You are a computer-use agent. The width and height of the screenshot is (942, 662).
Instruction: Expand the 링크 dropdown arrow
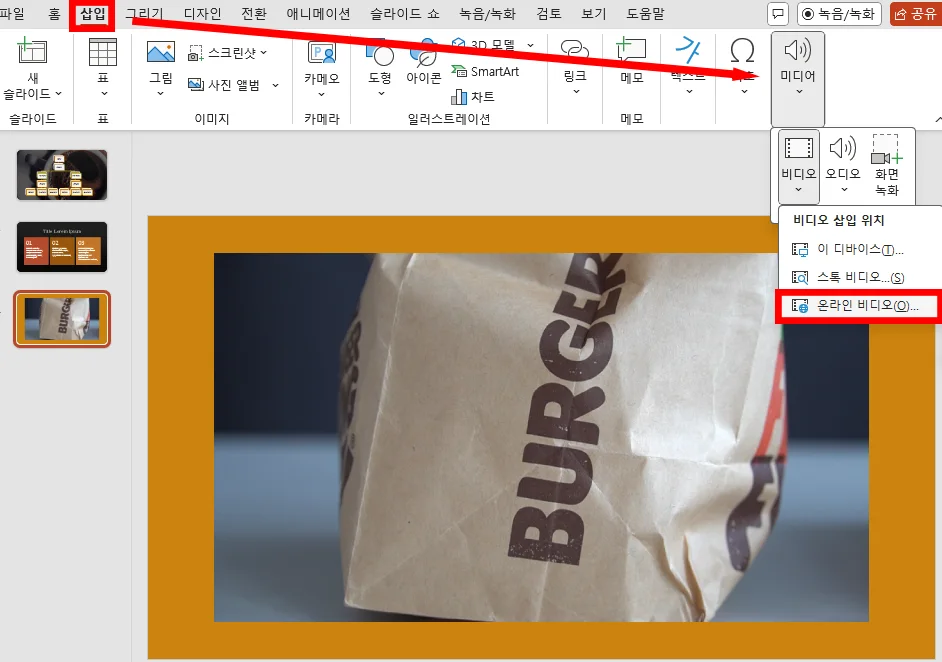point(576,92)
